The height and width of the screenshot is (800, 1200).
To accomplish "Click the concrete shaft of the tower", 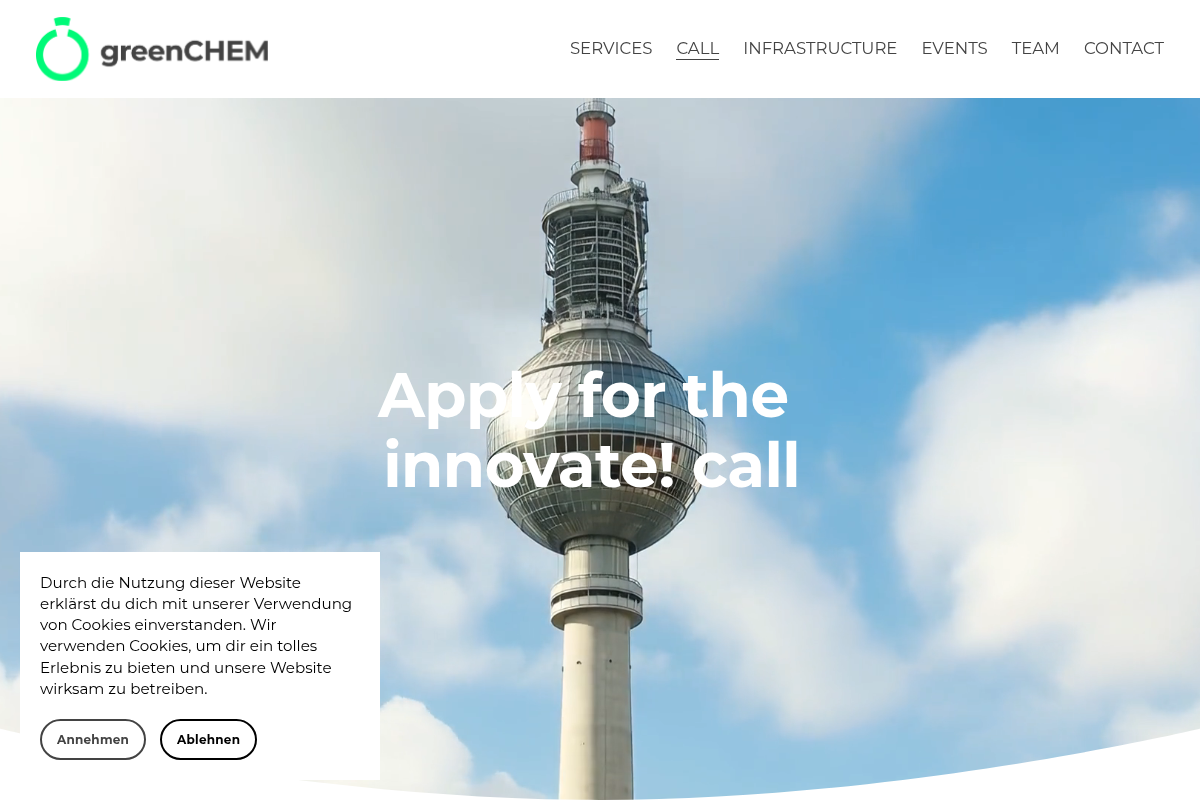I will (596, 700).
